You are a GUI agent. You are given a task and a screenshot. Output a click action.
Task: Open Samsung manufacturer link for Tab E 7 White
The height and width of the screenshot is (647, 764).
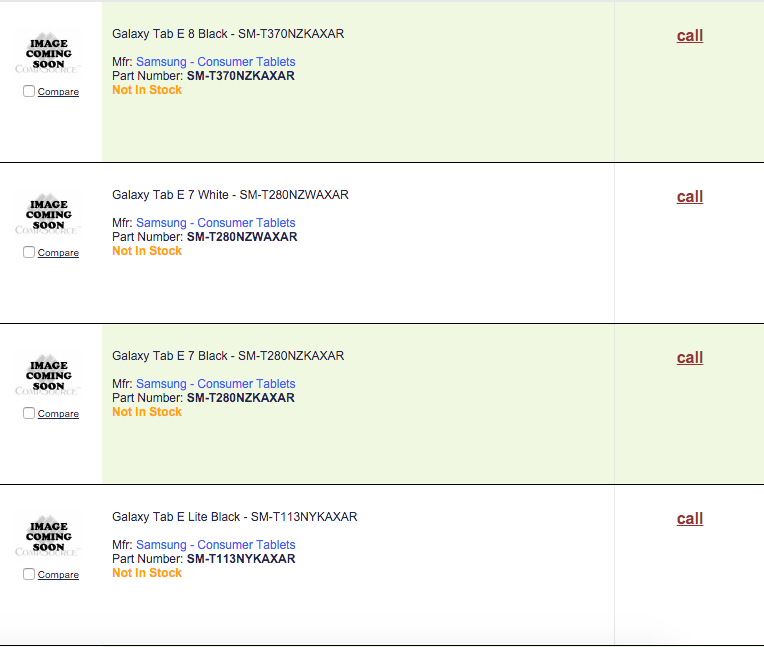pos(215,223)
